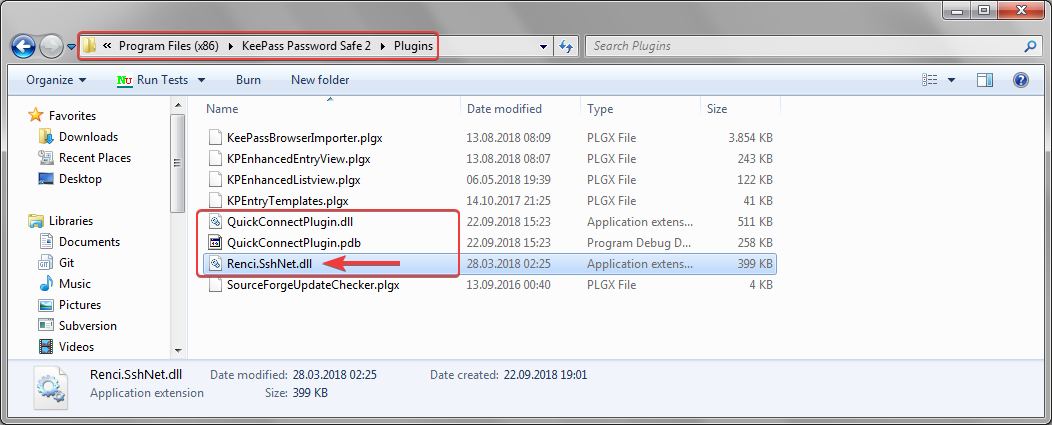Open the address bar history dropdown
The width and height of the screenshot is (1052, 425).
(x=543, y=47)
